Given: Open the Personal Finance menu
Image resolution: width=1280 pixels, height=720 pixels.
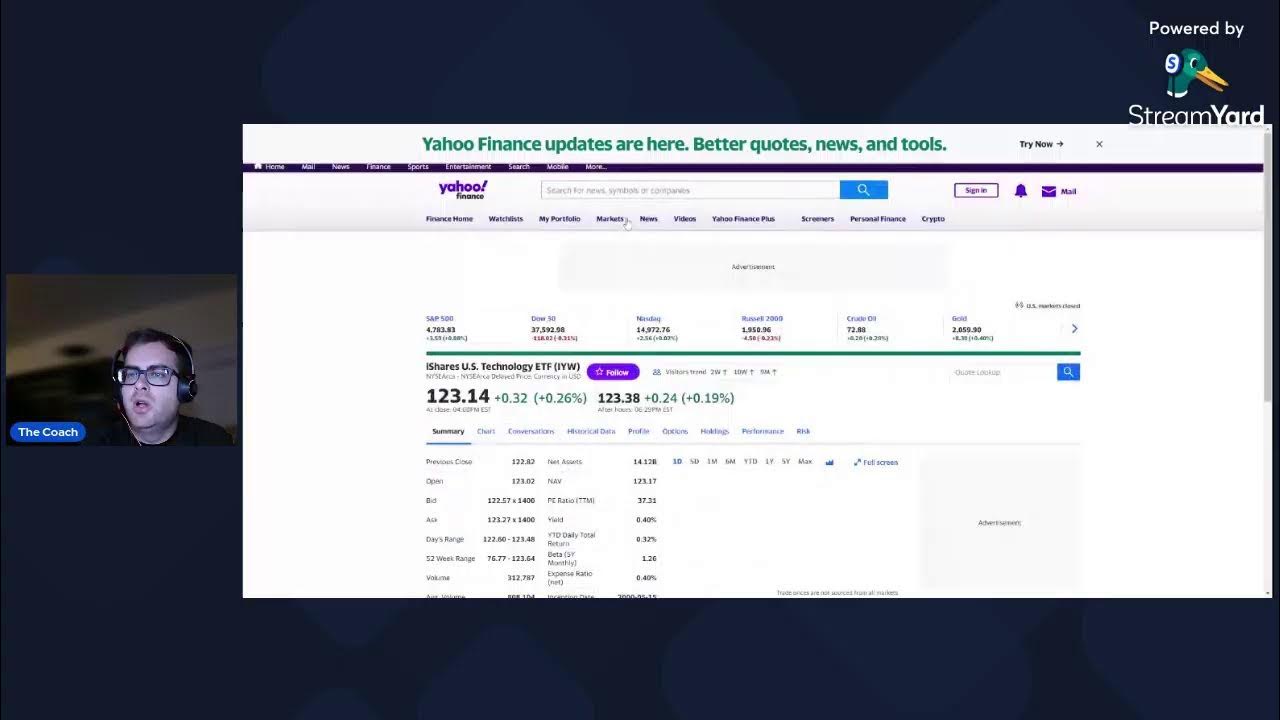Looking at the screenshot, I should (877, 219).
